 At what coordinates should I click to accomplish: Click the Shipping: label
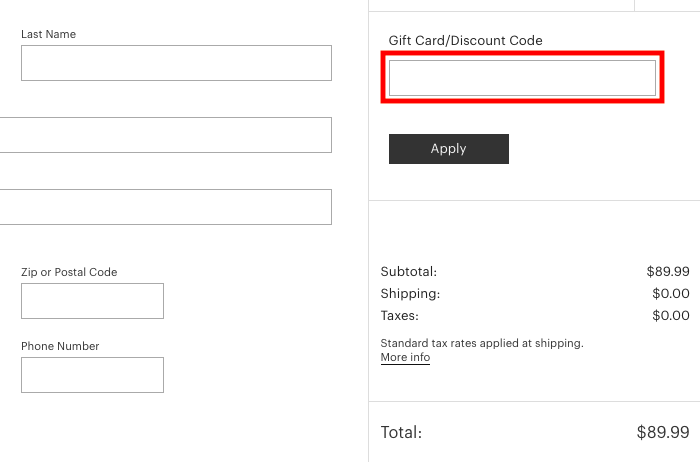(x=410, y=294)
